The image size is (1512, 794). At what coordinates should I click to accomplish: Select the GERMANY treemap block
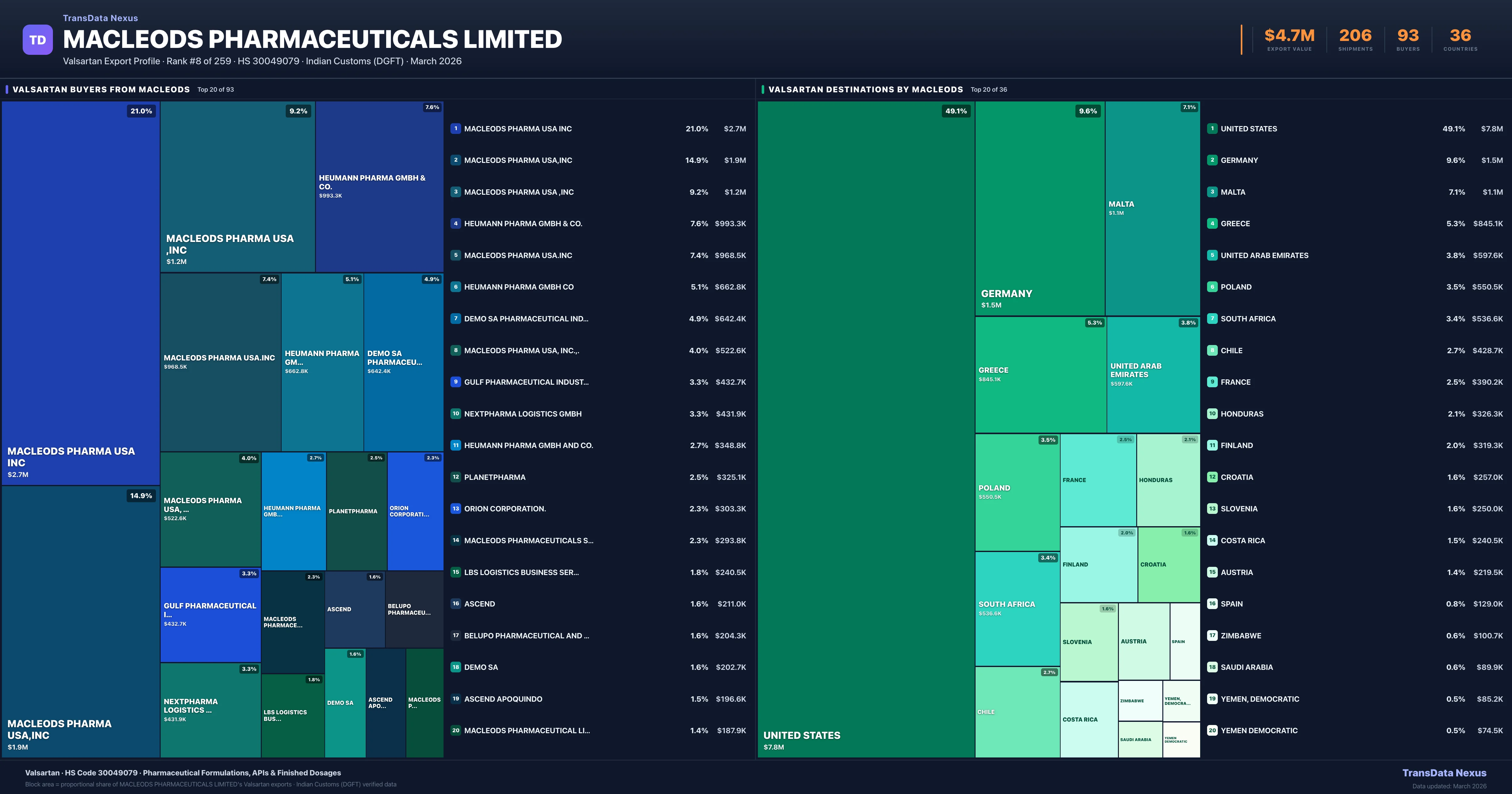coord(1039,209)
